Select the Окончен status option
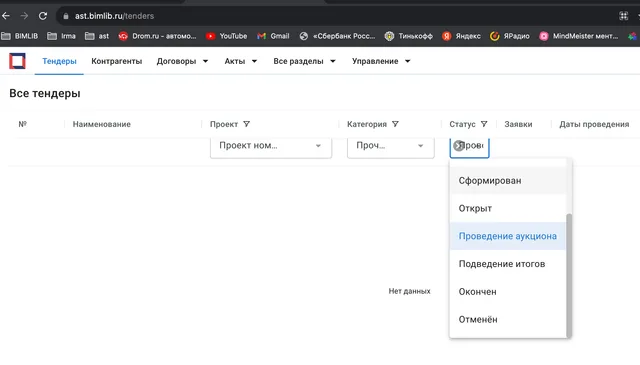Screen dimensions: 640x365 508,292
